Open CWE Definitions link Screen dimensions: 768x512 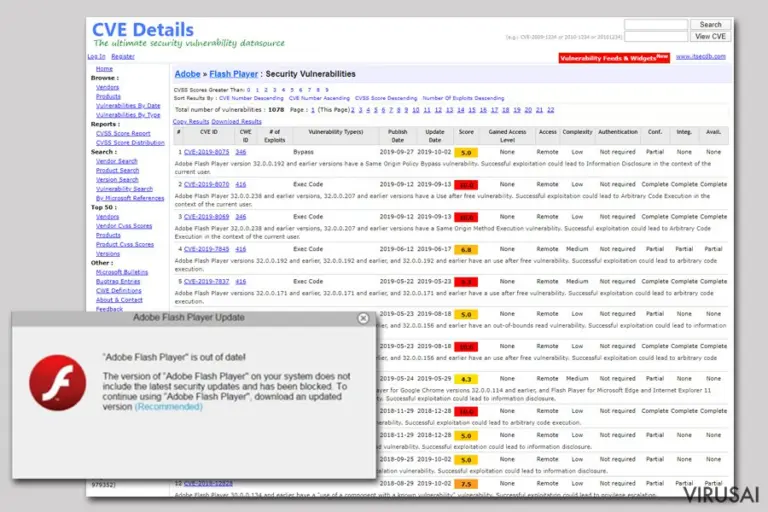coord(119,291)
